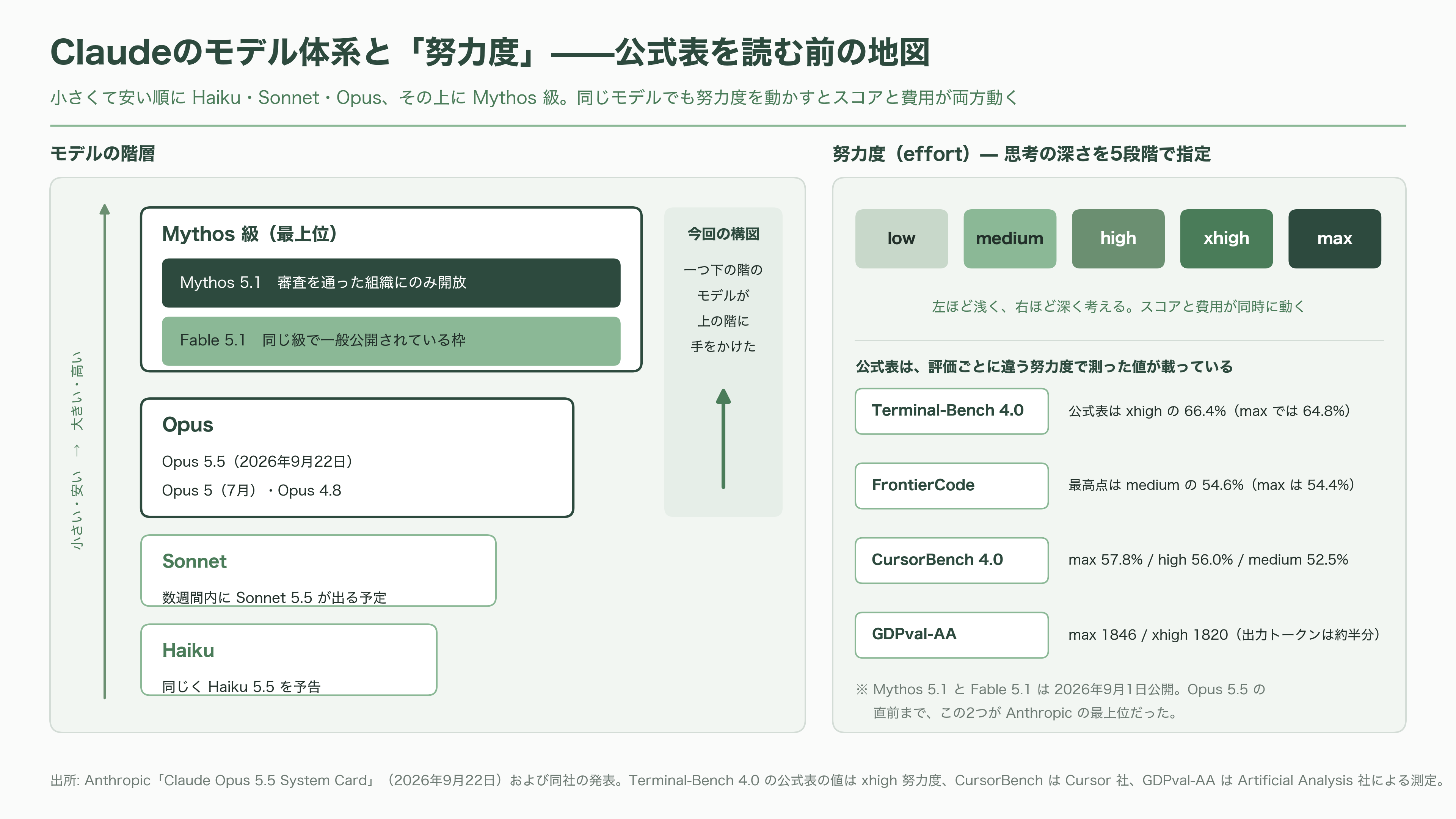Click the Mythos 5.1 dark bar
The width and height of the screenshot is (1456, 819).
click(x=391, y=282)
